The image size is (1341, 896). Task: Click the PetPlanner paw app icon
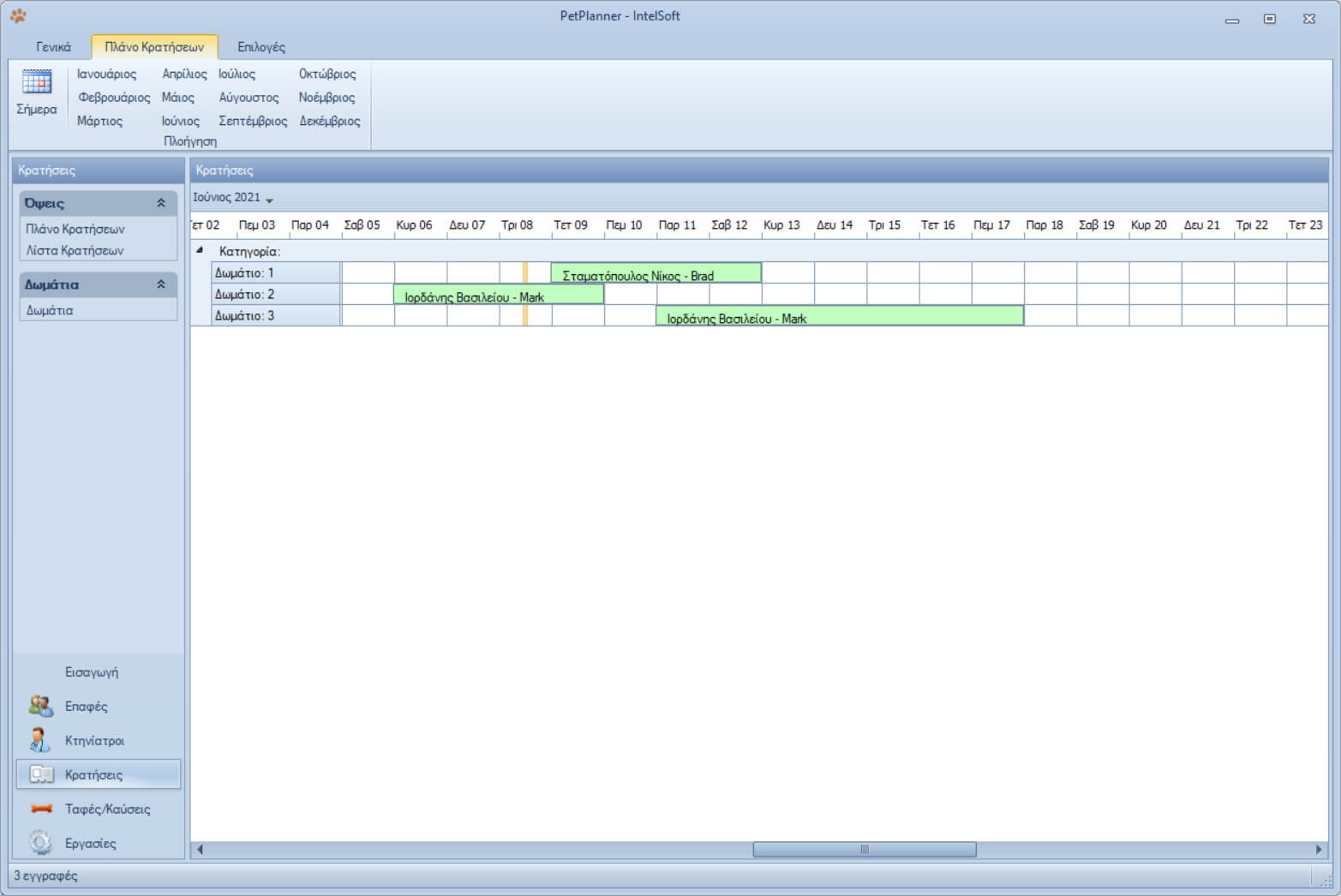coord(18,16)
